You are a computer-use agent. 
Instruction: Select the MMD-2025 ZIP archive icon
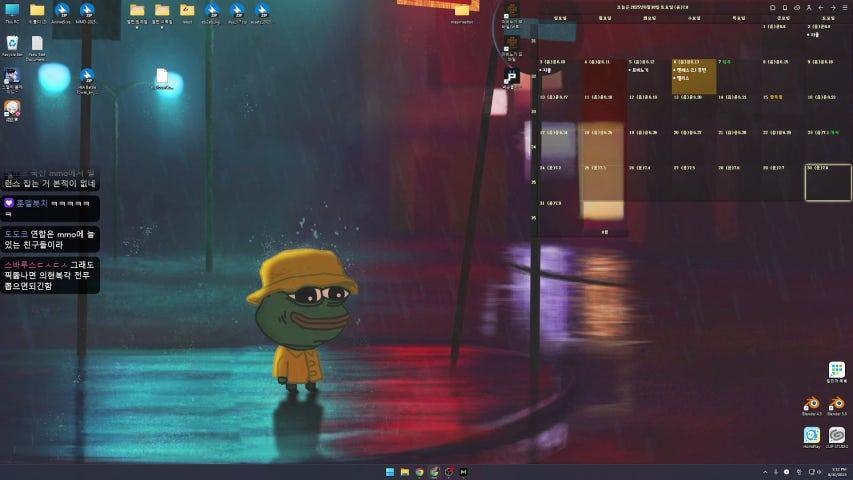[87, 13]
